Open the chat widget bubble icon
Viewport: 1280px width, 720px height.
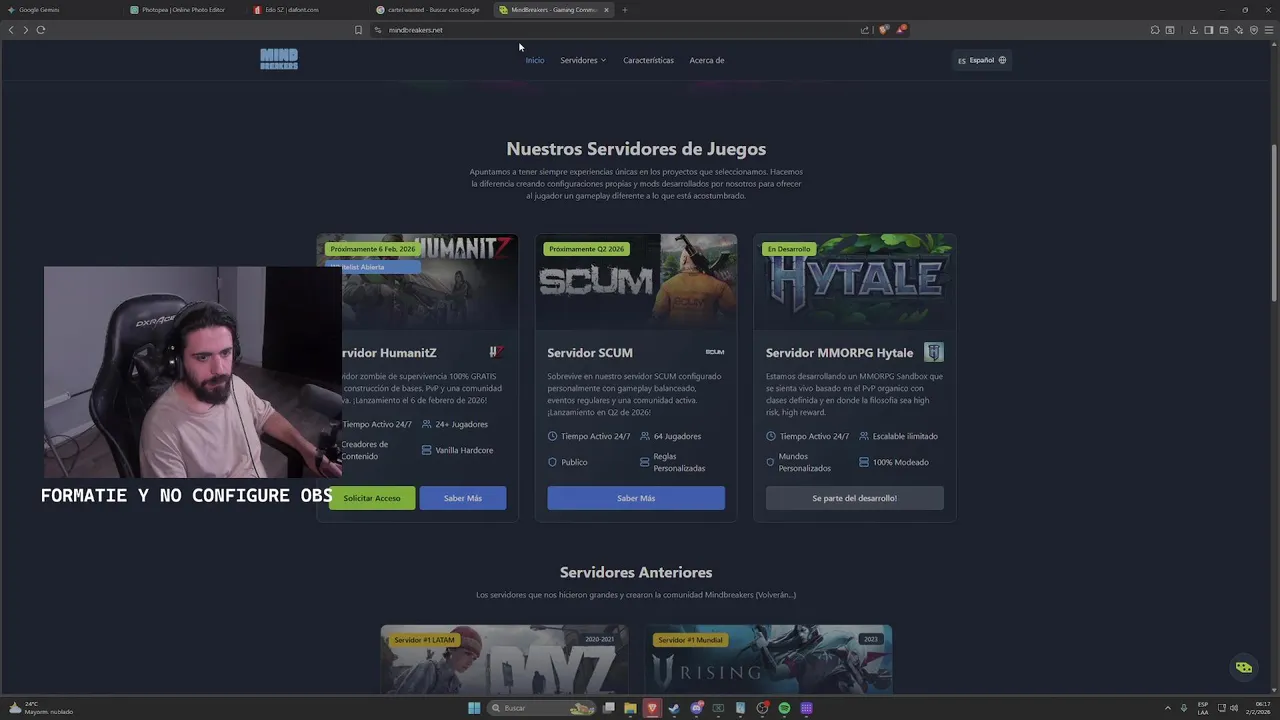[1244, 667]
